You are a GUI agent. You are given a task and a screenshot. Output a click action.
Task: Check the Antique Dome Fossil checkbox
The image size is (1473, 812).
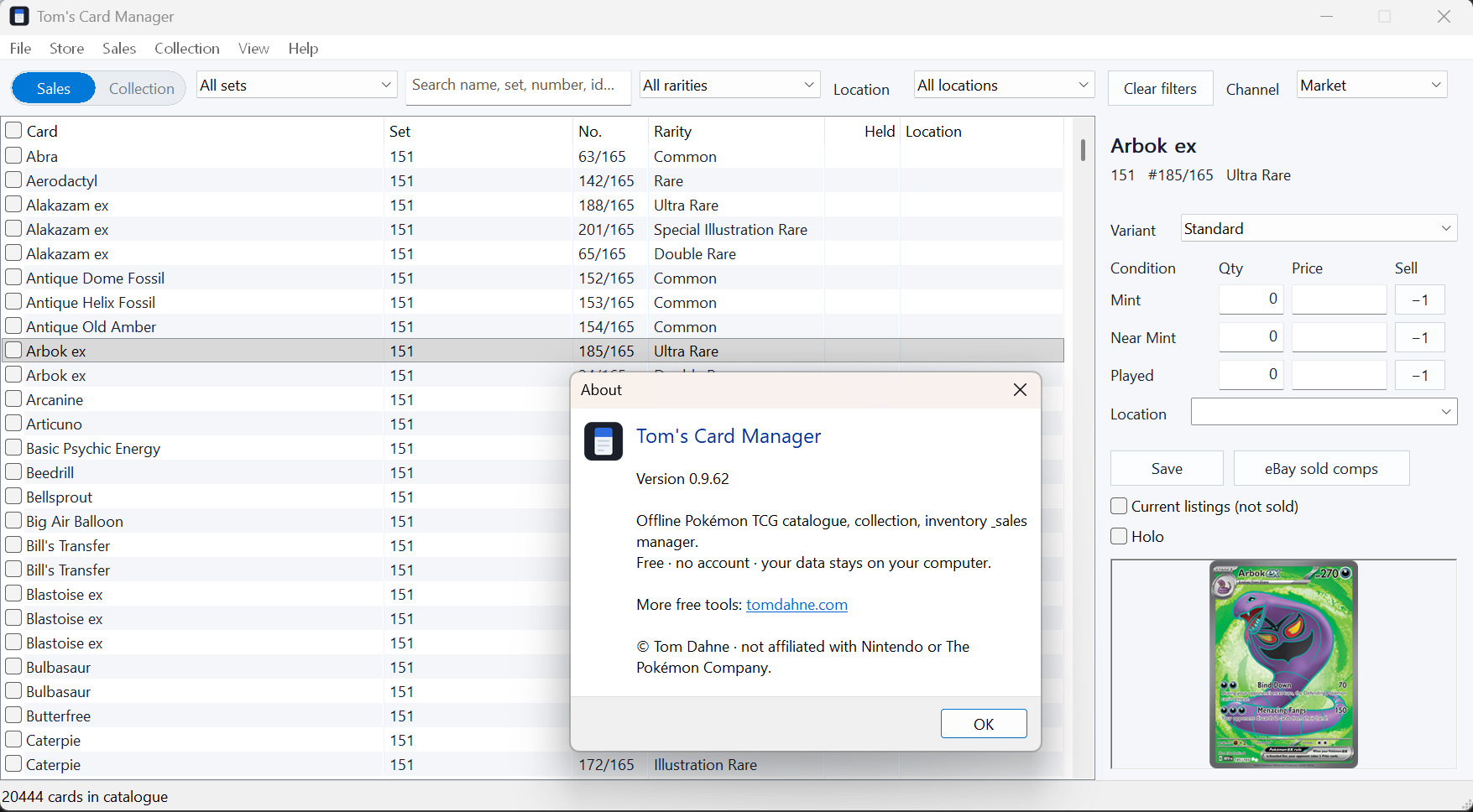coord(13,277)
